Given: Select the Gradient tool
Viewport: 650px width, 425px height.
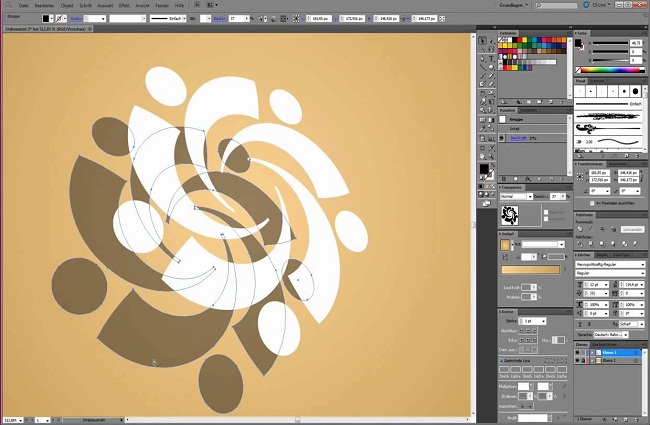Looking at the screenshot, I should 492,119.
